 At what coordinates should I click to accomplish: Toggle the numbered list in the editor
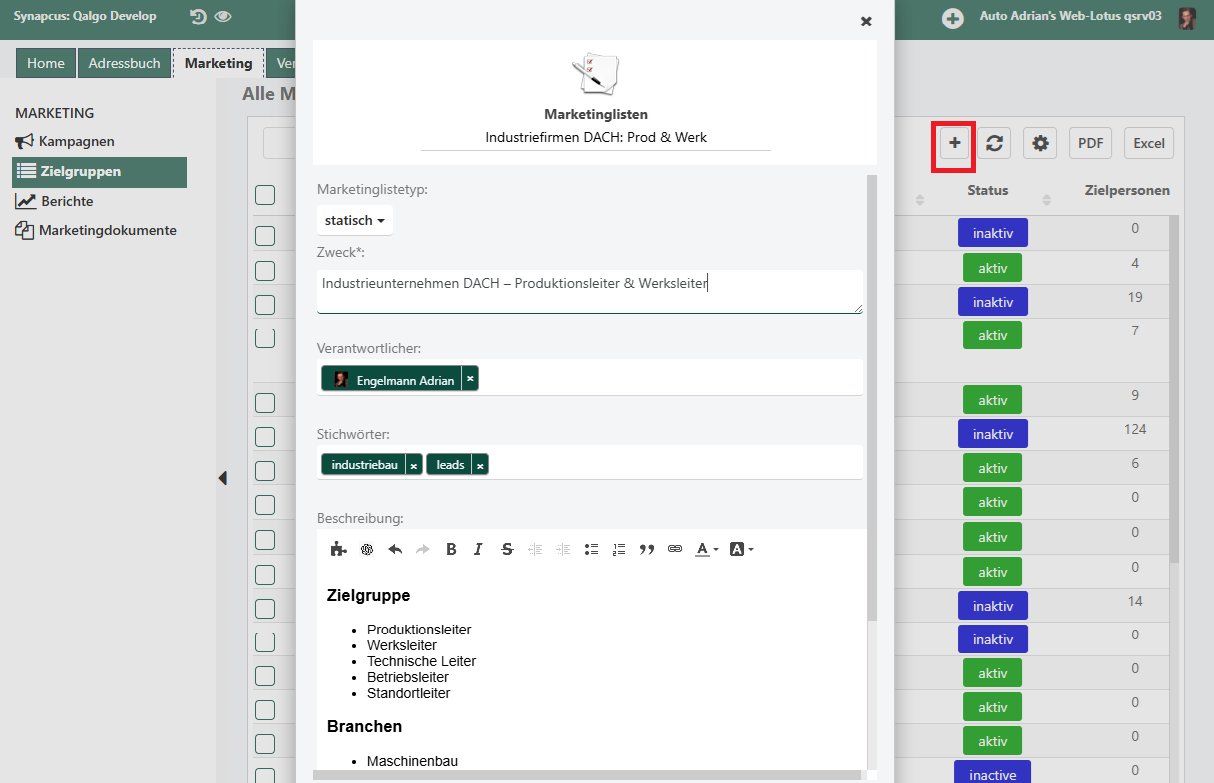[x=619, y=549]
